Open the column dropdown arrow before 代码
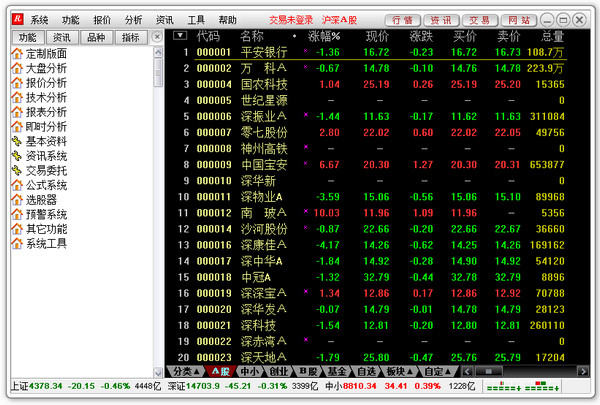Screen dimensions: 600x405 coord(180,36)
